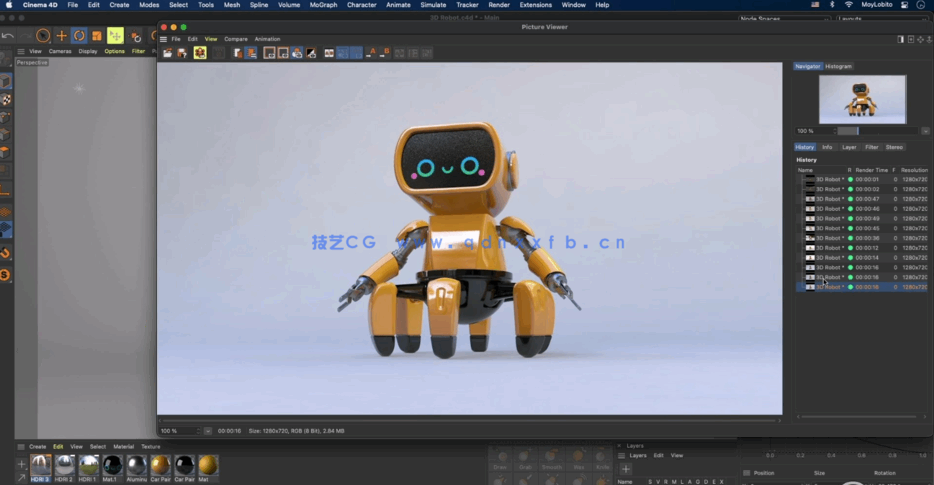Click Picture Viewer hamburger menu icon
Viewport: 934px width, 485px height.
click(163, 39)
